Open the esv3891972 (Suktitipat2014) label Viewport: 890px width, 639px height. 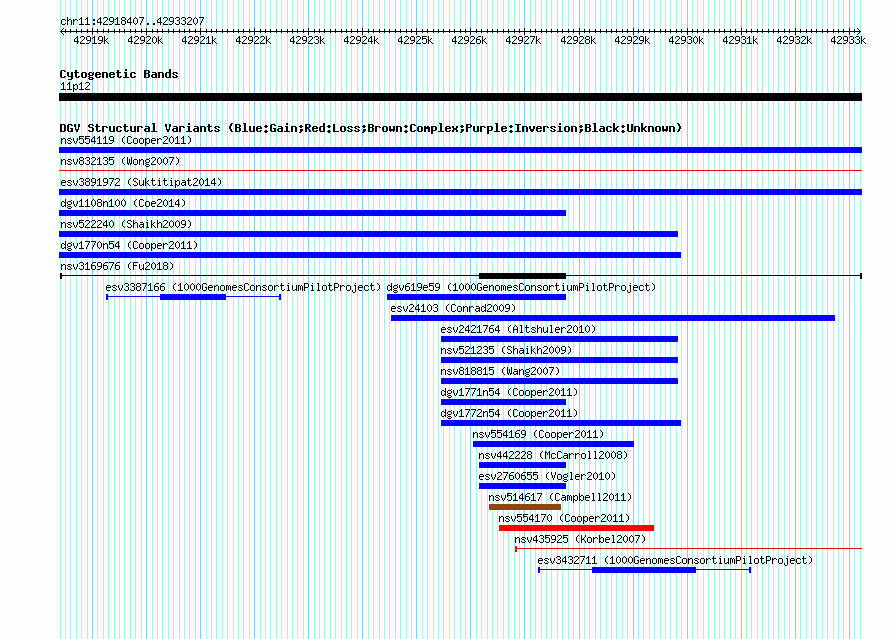point(141,182)
